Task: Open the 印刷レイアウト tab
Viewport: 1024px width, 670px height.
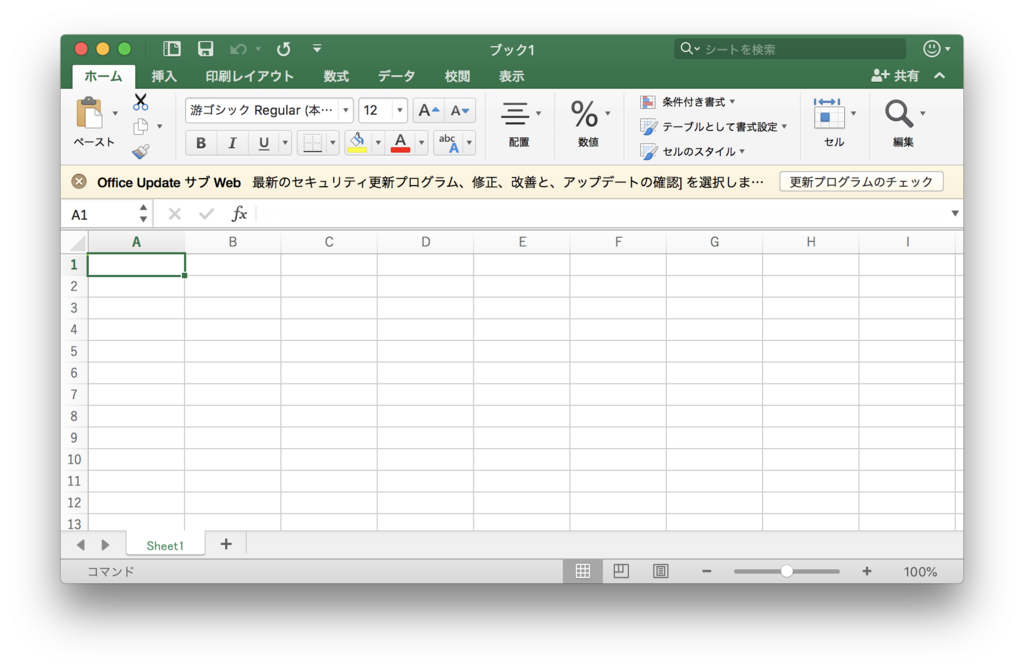Action: pyautogui.click(x=249, y=76)
